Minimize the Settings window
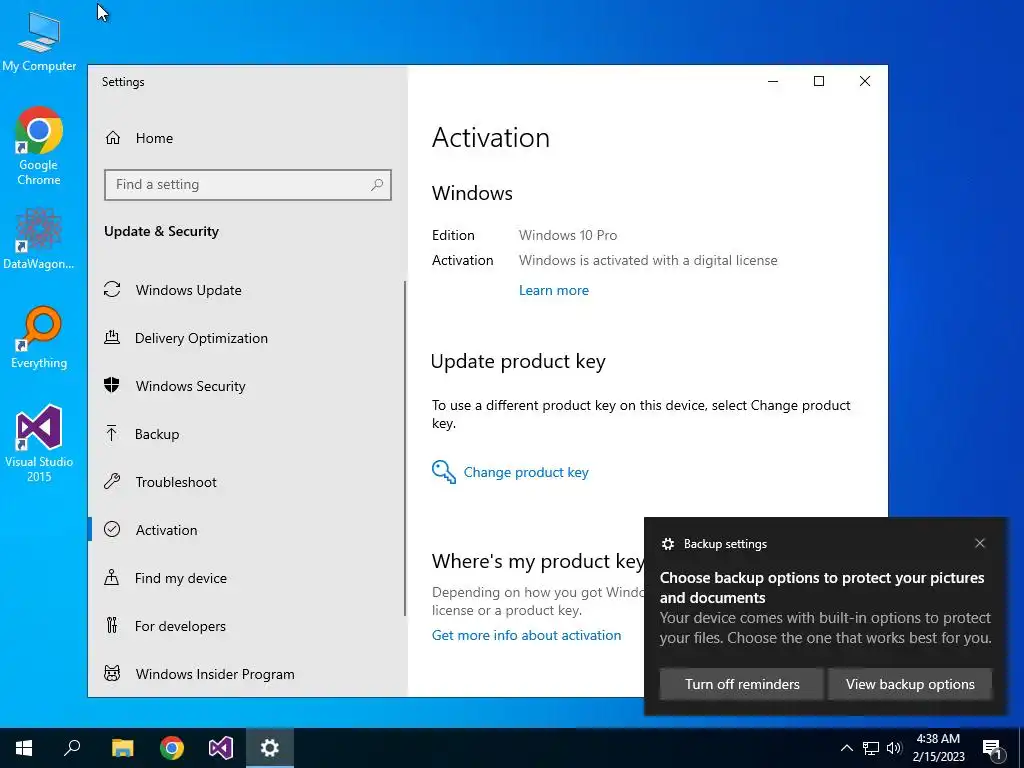 point(773,81)
